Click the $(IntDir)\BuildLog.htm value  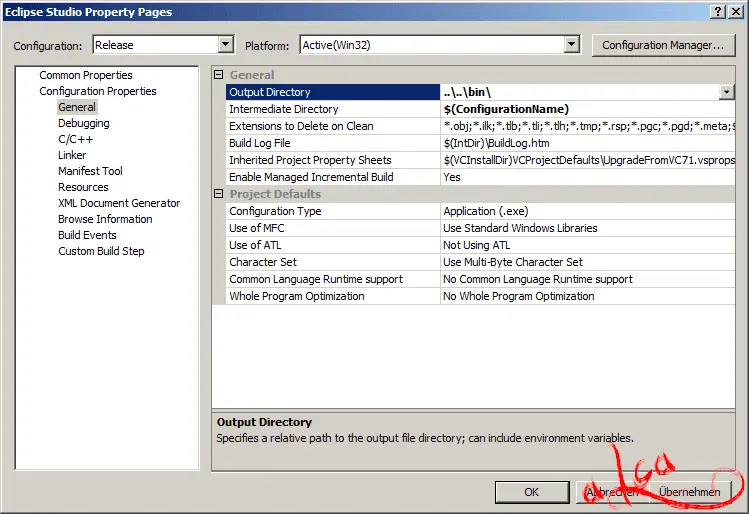(x=588, y=143)
